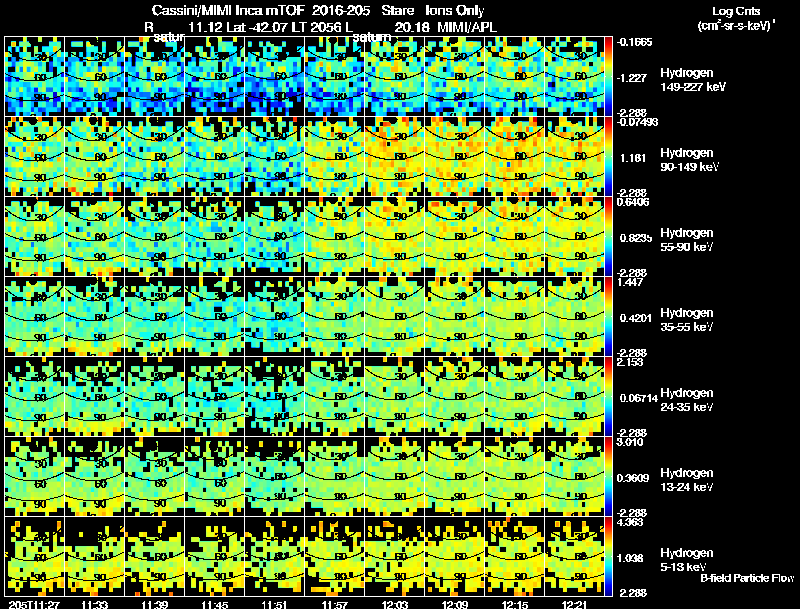Click the 'B-field Particle Flow' caption
This screenshot has width=800, height=609.
747,578
